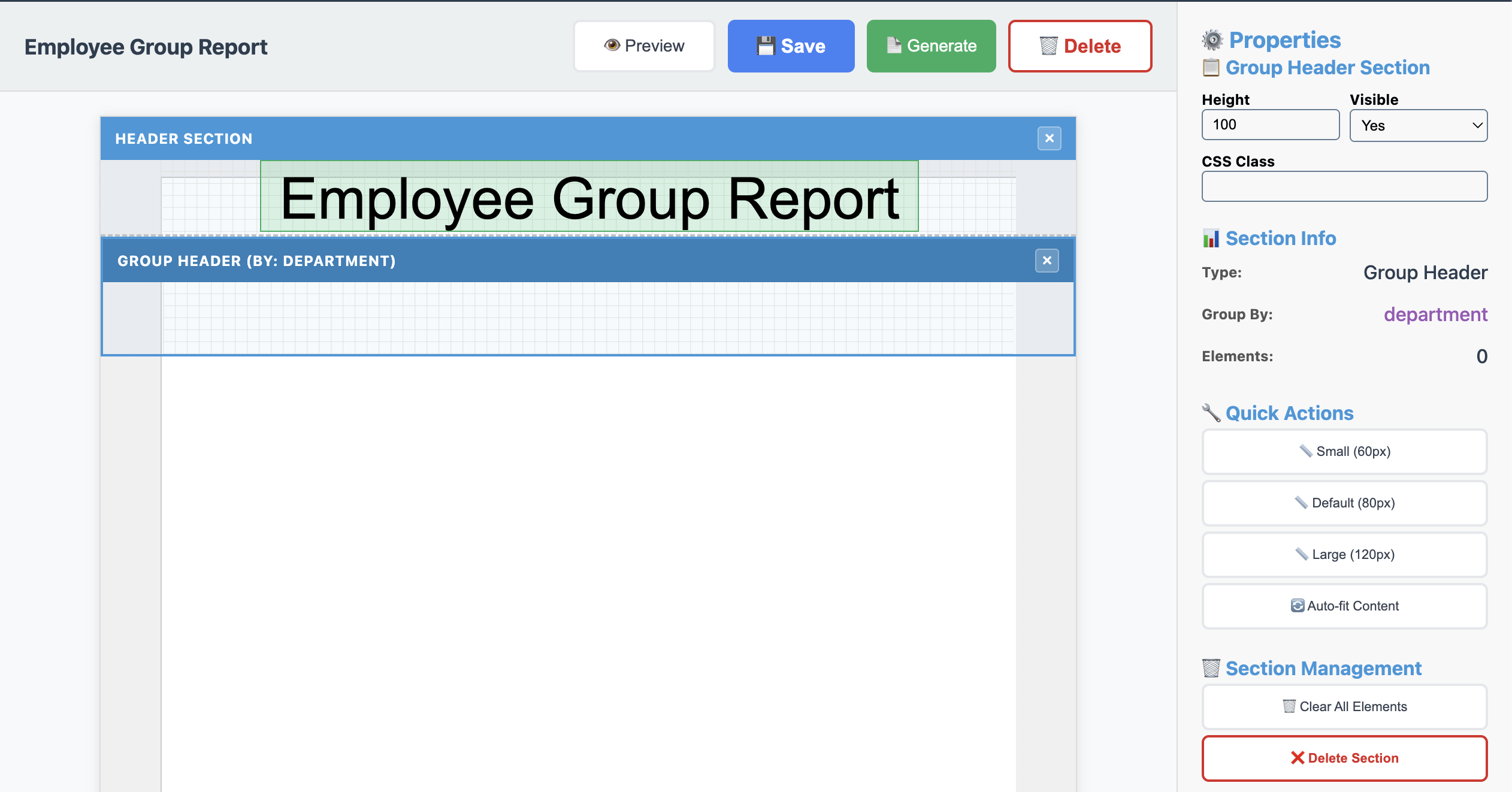This screenshot has height=792, width=1512.
Task: Click the wrench icon next to Quick Actions
Action: pos(1211,413)
